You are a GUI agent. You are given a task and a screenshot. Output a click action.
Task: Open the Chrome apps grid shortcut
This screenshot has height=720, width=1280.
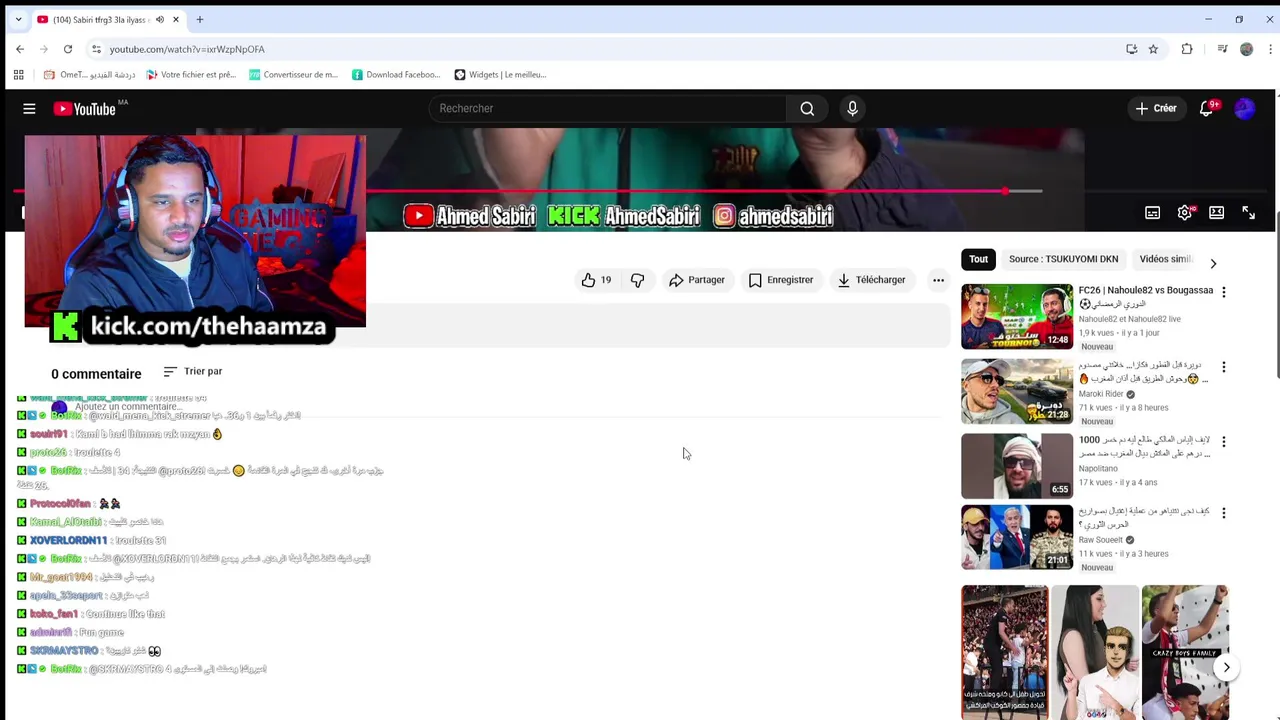[x=18, y=74]
